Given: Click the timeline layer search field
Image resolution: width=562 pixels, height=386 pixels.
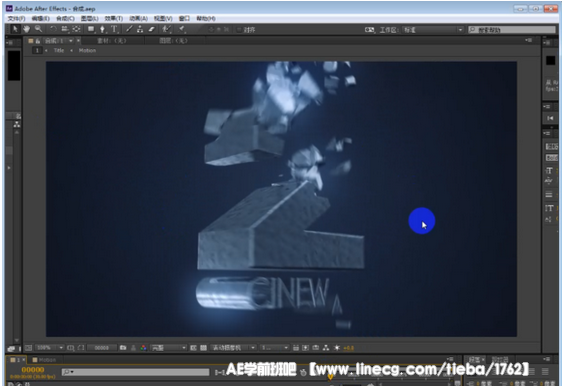Looking at the screenshot, I should [x=135, y=372].
